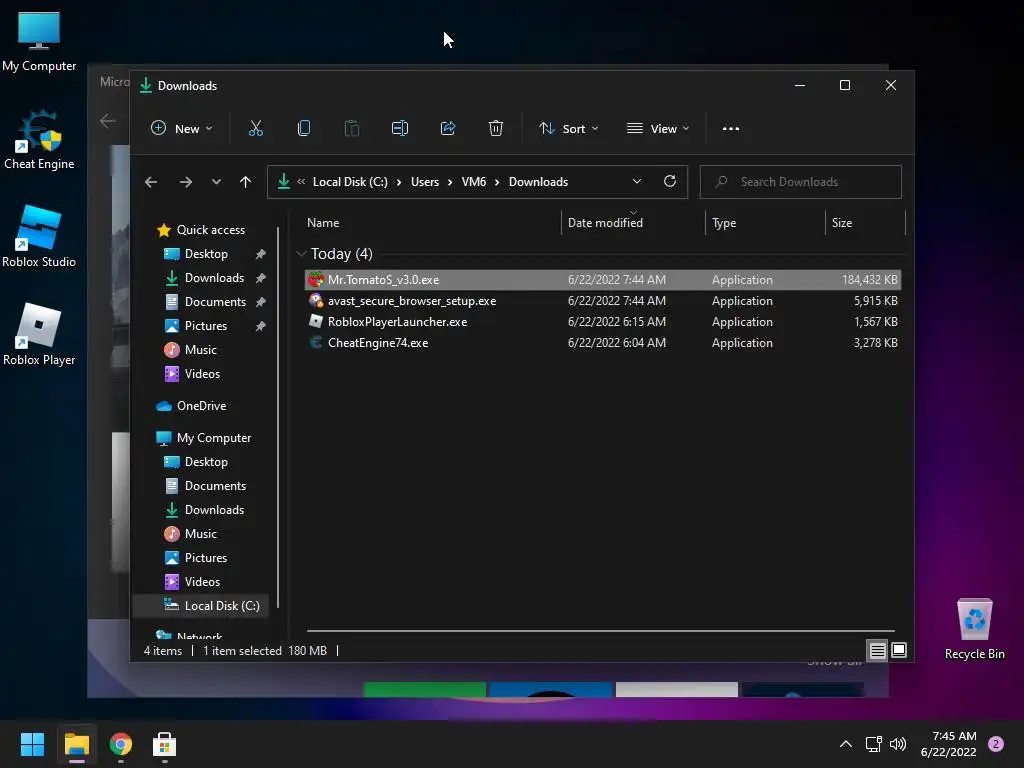1024x768 pixels.
Task: Click the horizontal scrollbar in file list
Action: click(x=601, y=631)
